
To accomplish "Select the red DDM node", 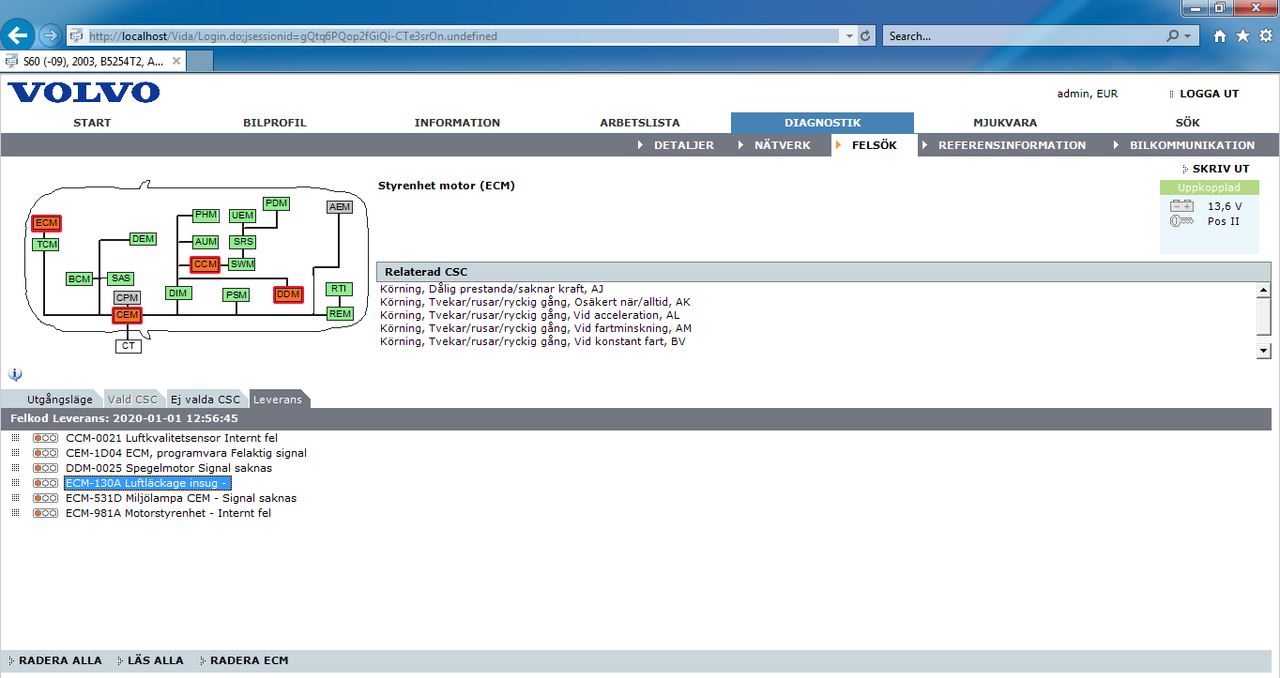I will [288, 295].
